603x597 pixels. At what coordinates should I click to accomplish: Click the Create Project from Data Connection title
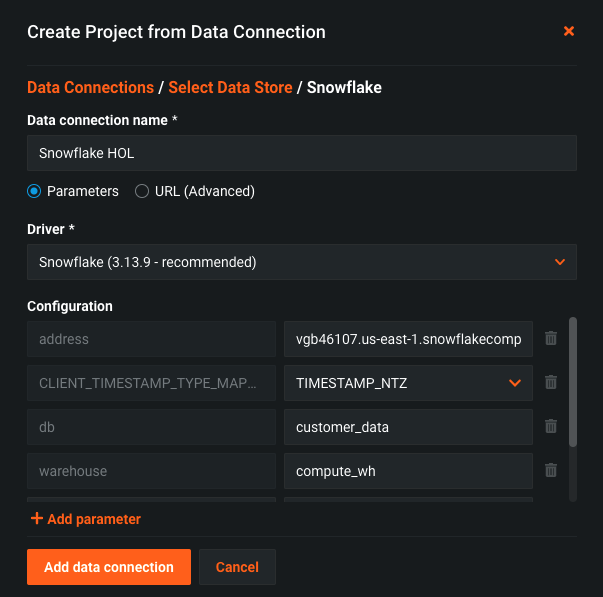[177, 32]
